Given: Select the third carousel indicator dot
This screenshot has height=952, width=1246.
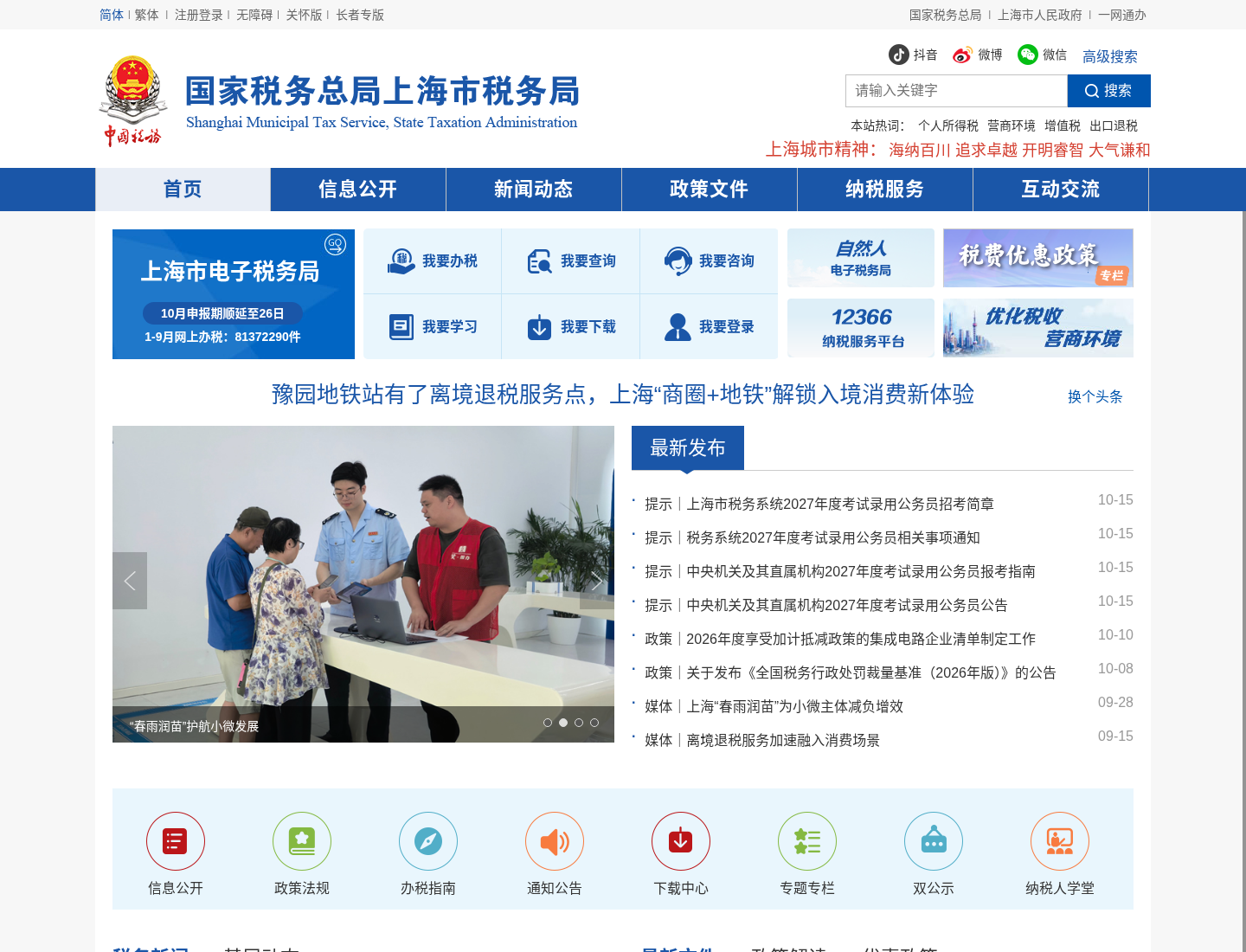Looking at the screenshot, I should coord(579,723).
